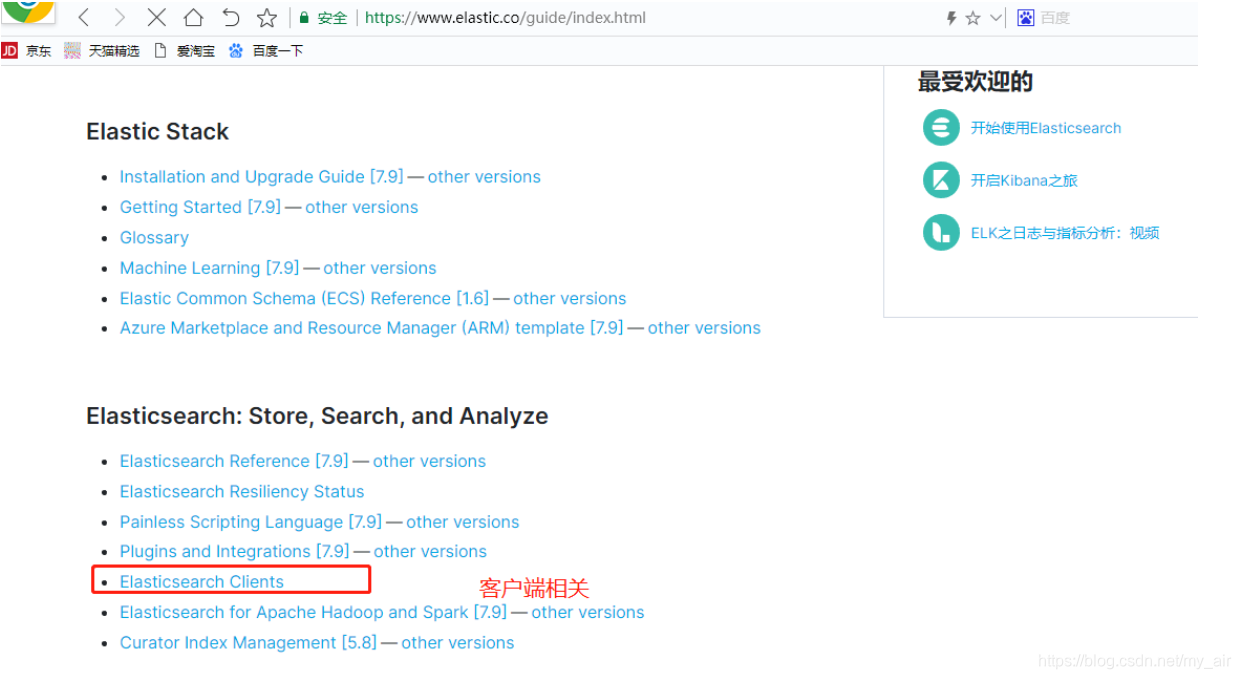
Task: Open other versions of Painless Scripting Language
Action: 463,522
